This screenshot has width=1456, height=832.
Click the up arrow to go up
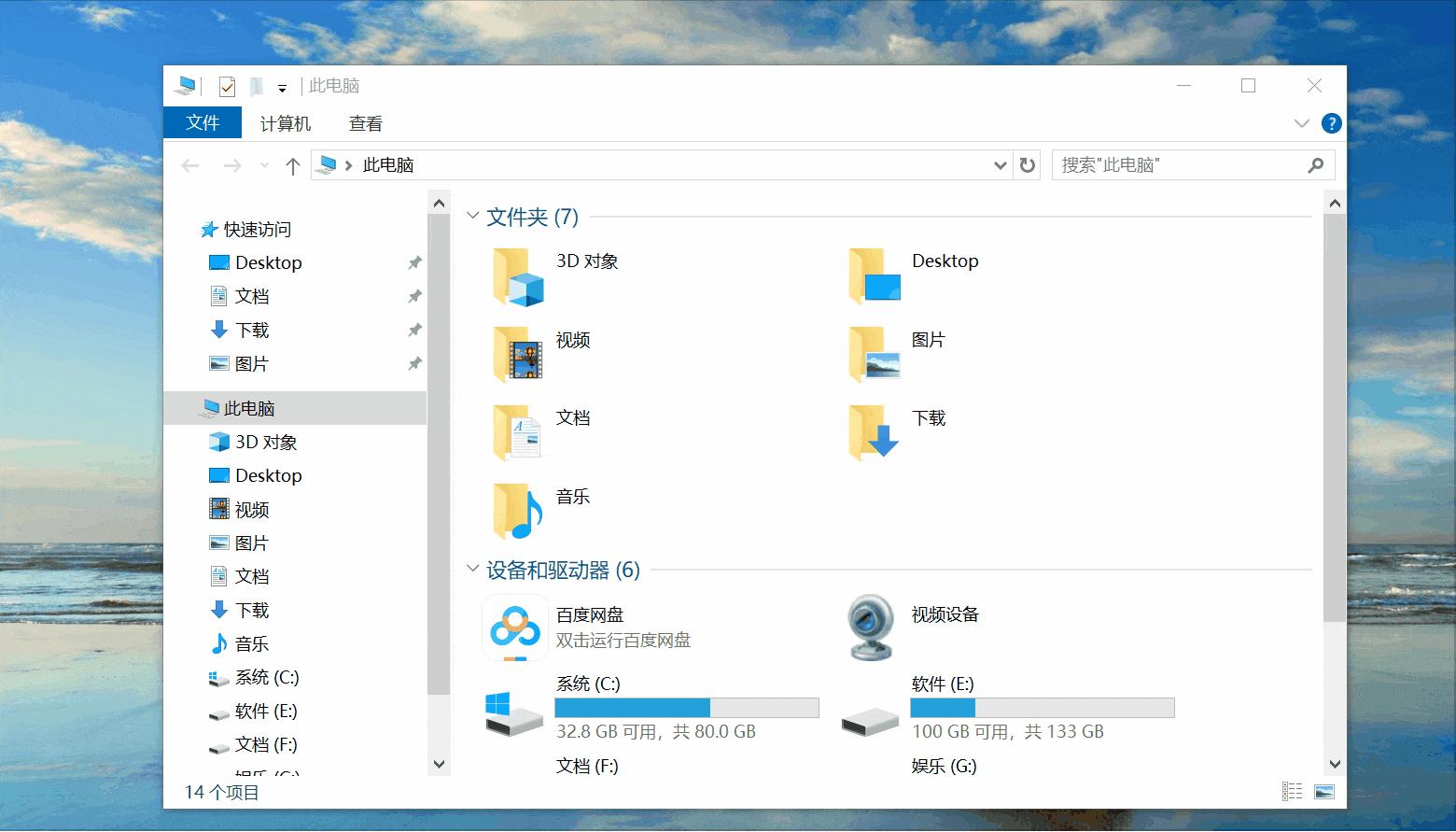pos(291,164)
